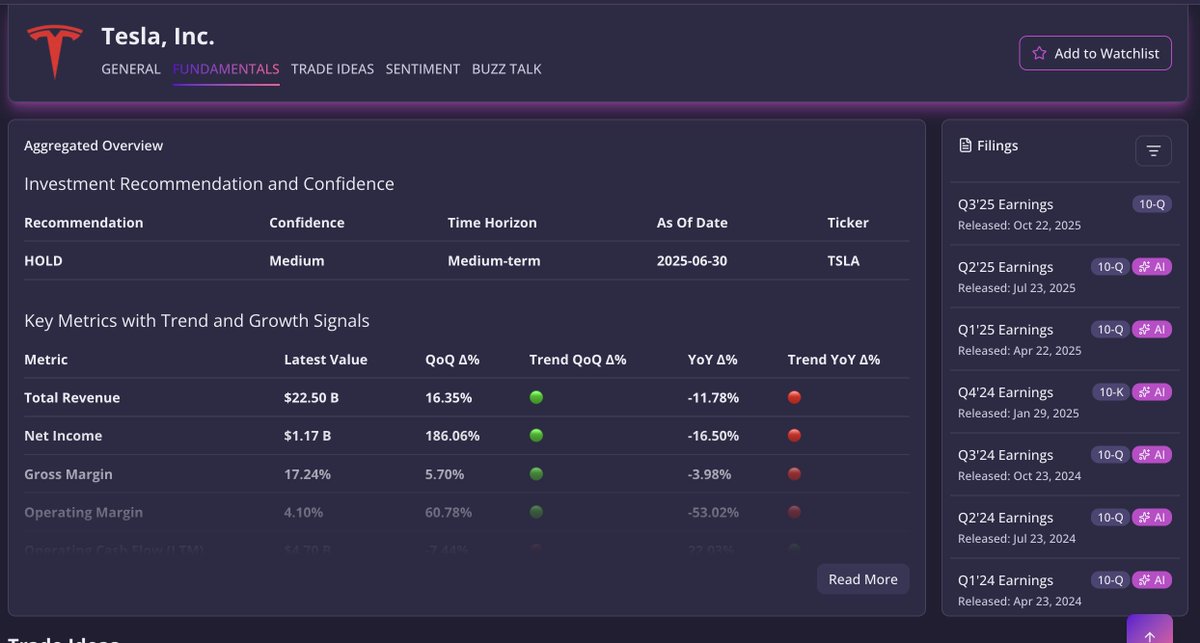Viewport: 1200px width, 643px height.
Task: Click the 186.06% QoQ value
Action: [x=452, y=435]
